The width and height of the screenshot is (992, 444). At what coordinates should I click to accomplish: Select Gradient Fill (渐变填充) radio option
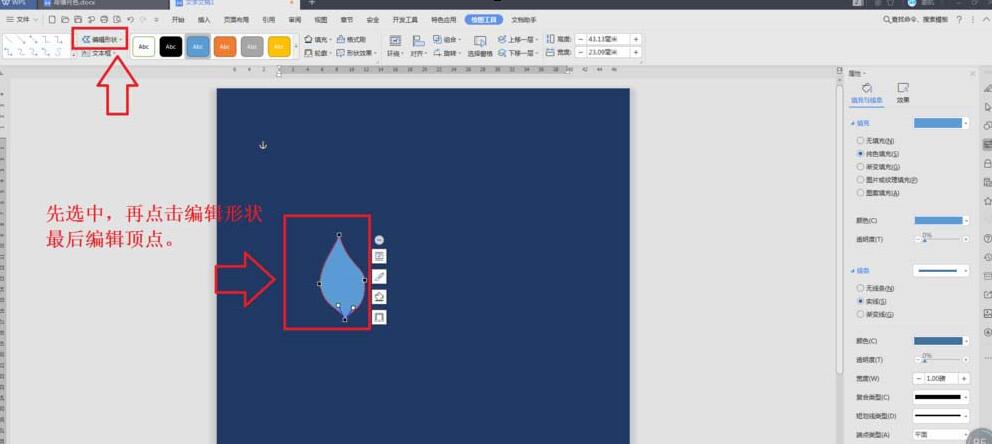pos(878,167)
